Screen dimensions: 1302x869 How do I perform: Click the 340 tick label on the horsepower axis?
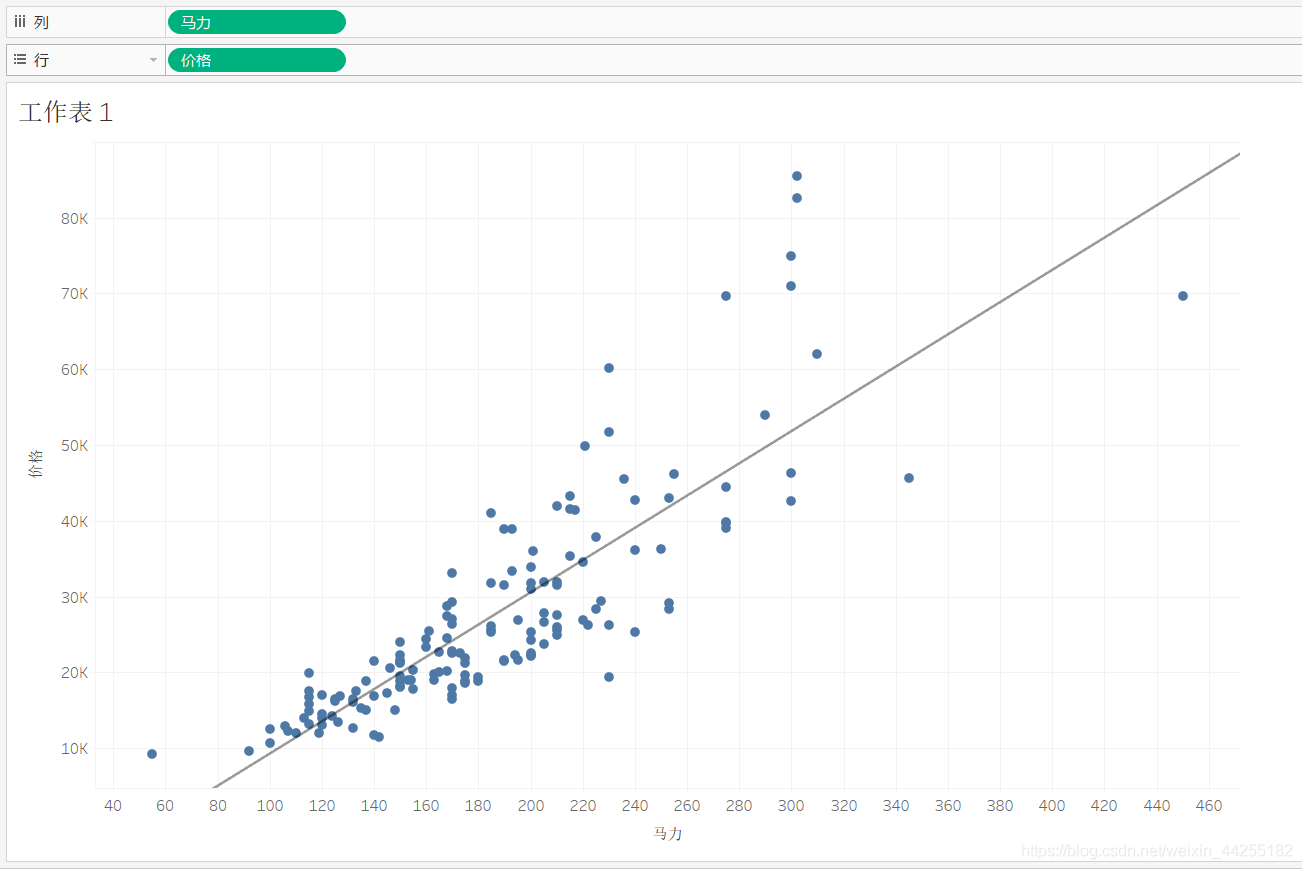click(896, 805)
